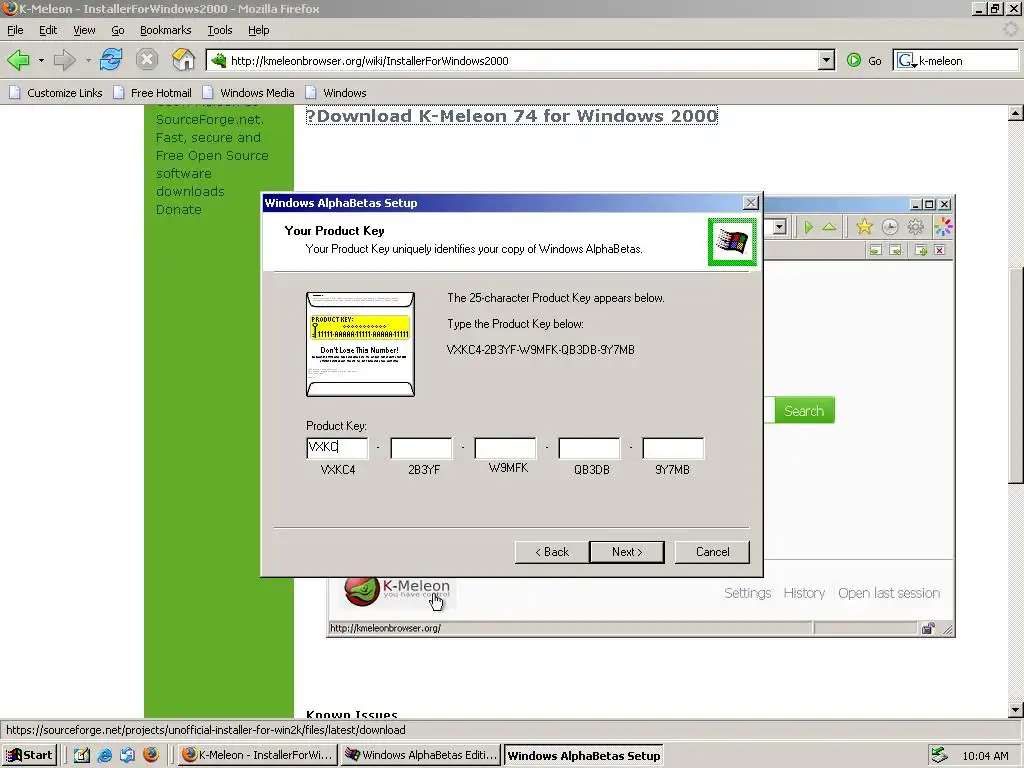This screenshot has height=768, width=1024.
Task: Expand the K-Meleon window URL dropdown arrow
Action: tap(779, 227)
